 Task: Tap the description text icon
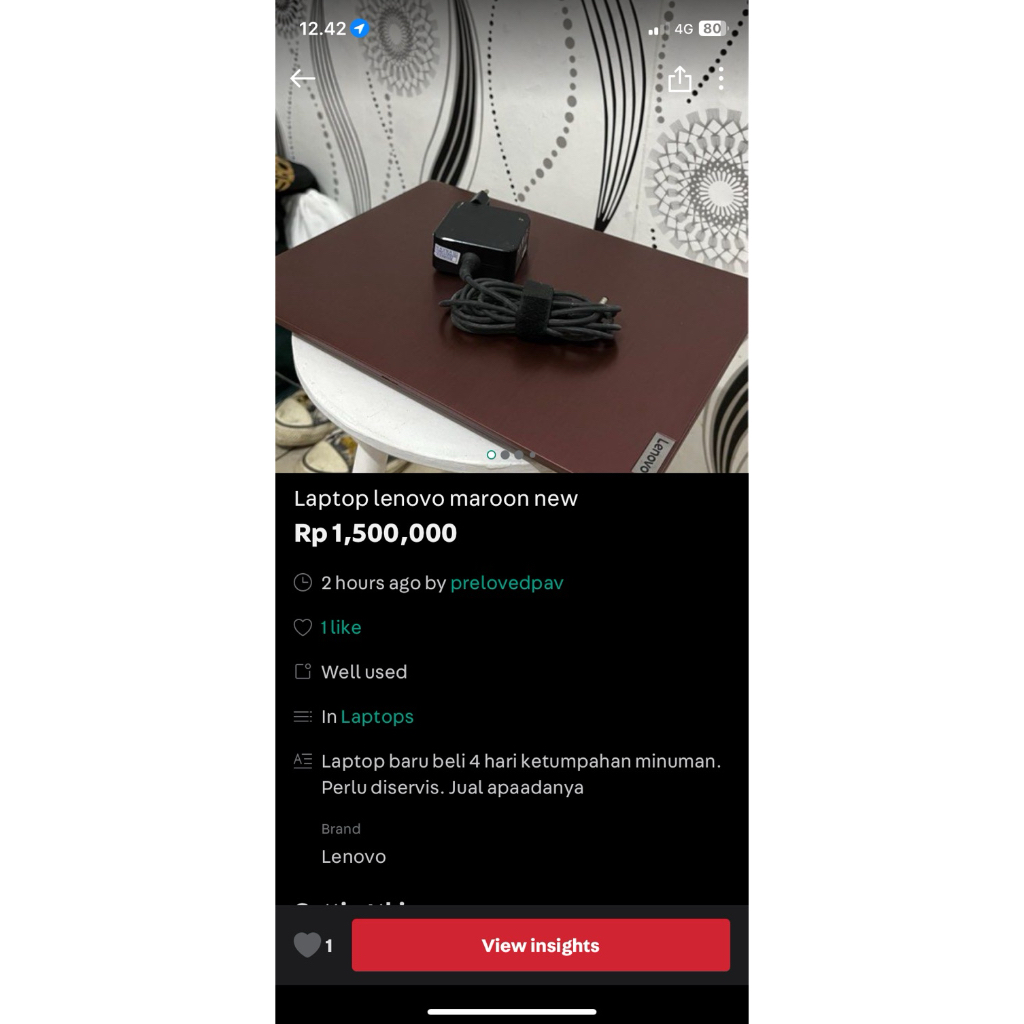[302, 761]
